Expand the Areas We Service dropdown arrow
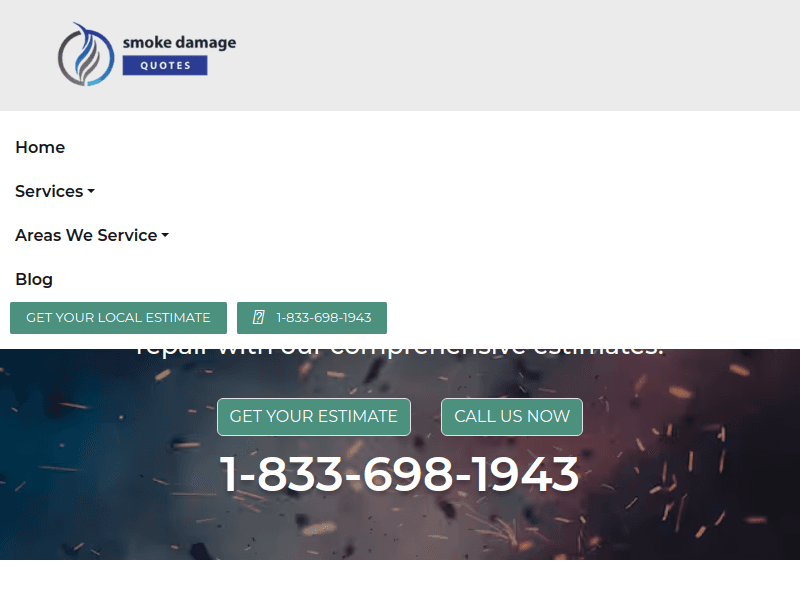 (x=165, y=236)
